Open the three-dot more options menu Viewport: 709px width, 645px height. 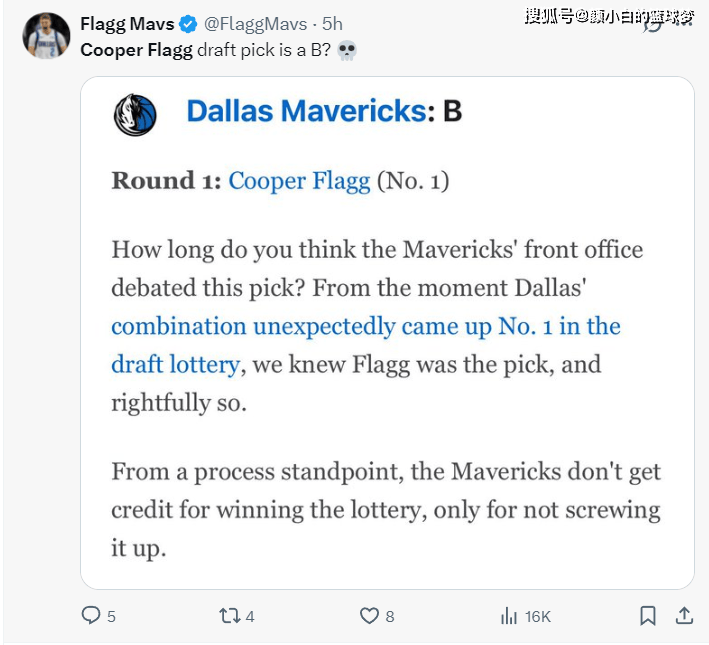tap(682, 24)
